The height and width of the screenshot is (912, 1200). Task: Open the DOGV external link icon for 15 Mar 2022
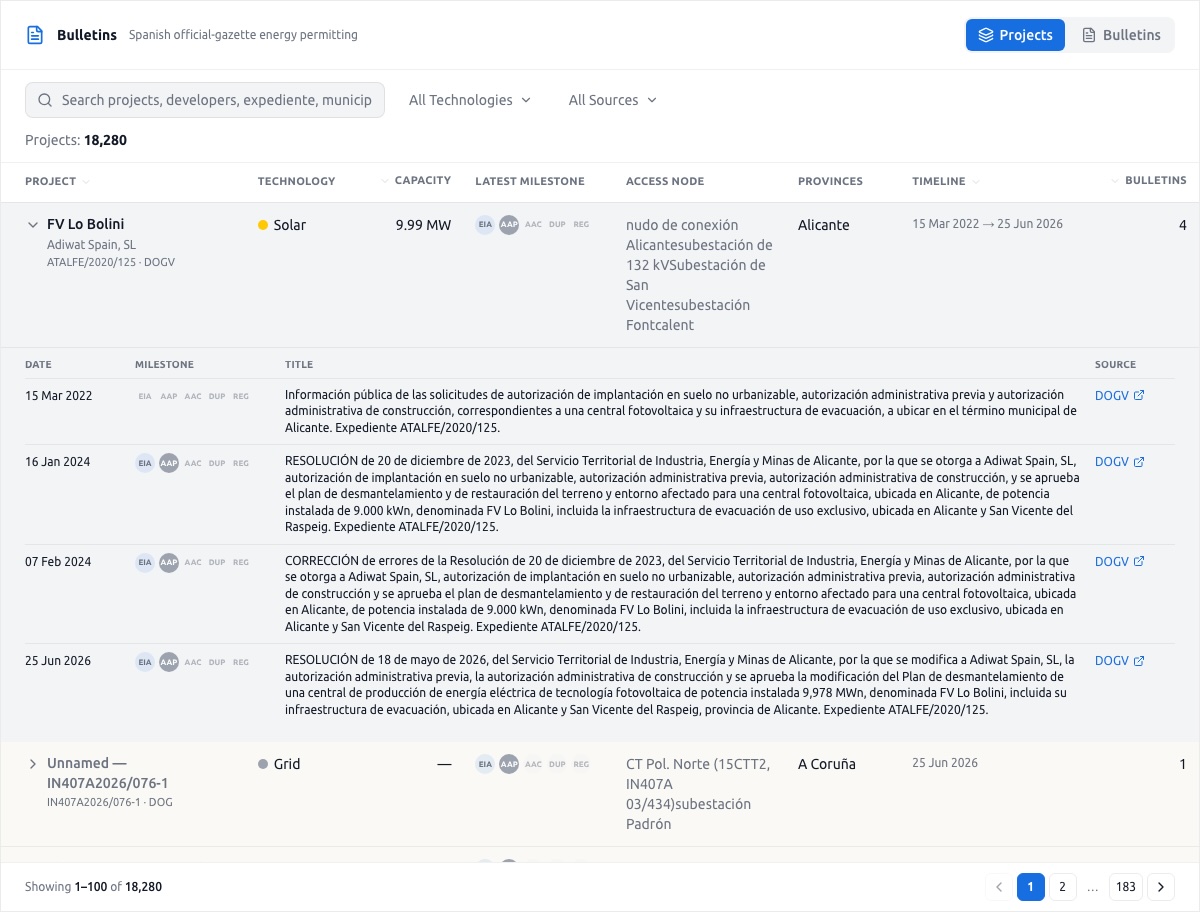click(1138, 395)
